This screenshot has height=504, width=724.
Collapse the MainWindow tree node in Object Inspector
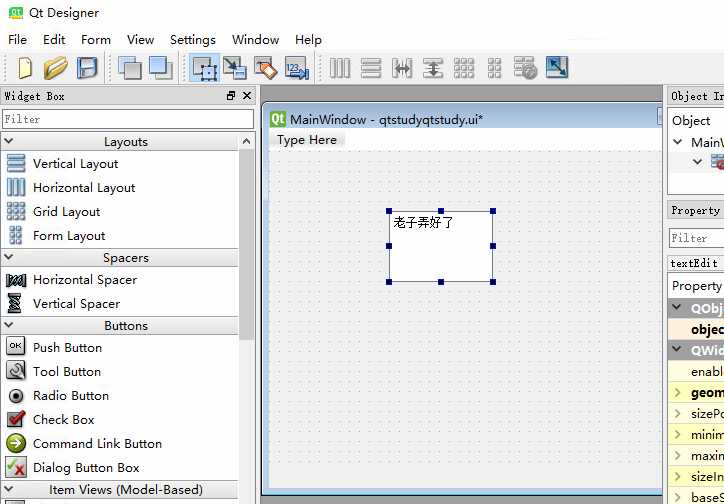pos(678,142)
